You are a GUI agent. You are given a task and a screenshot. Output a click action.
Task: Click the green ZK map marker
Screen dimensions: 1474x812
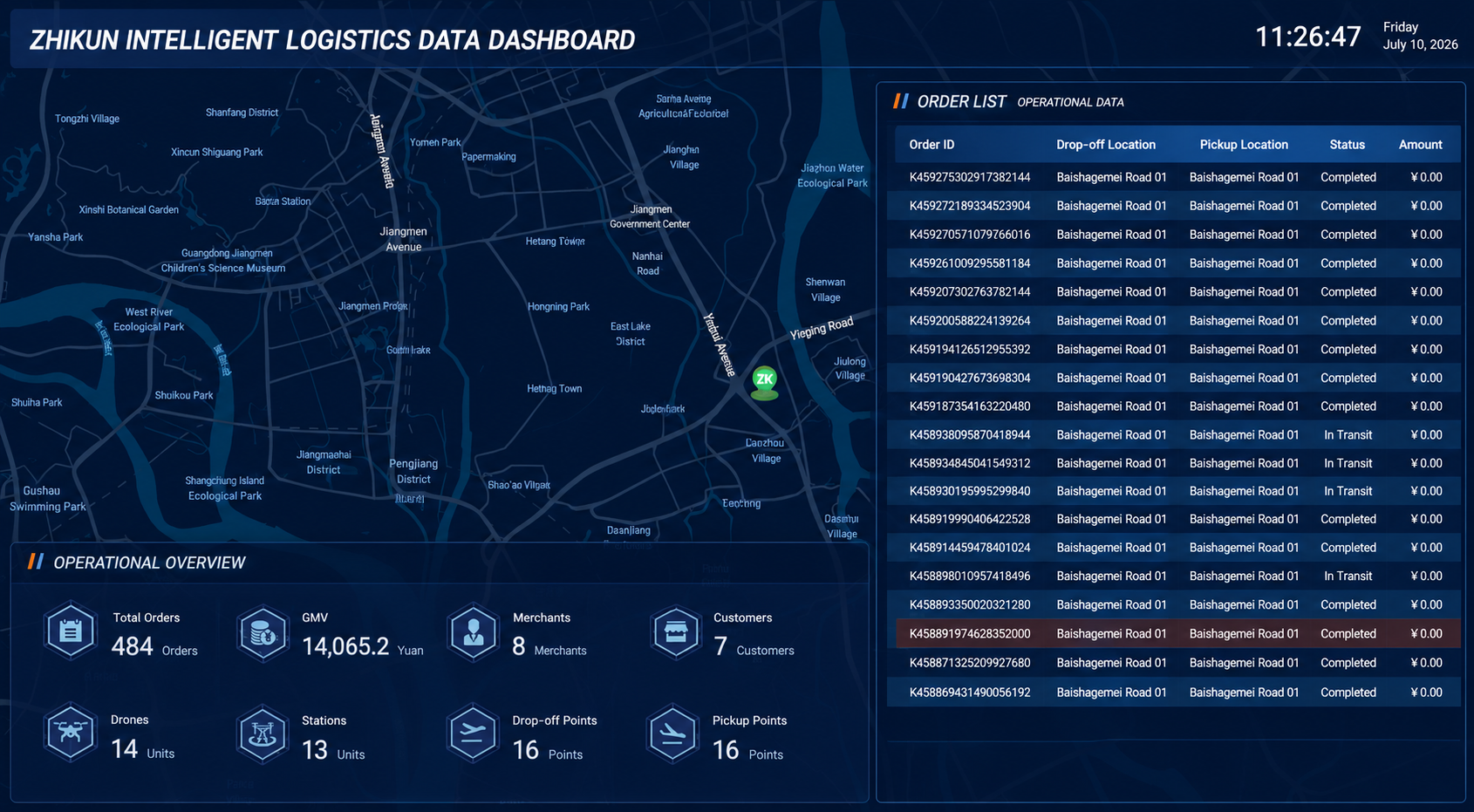[x=765, y=382]
